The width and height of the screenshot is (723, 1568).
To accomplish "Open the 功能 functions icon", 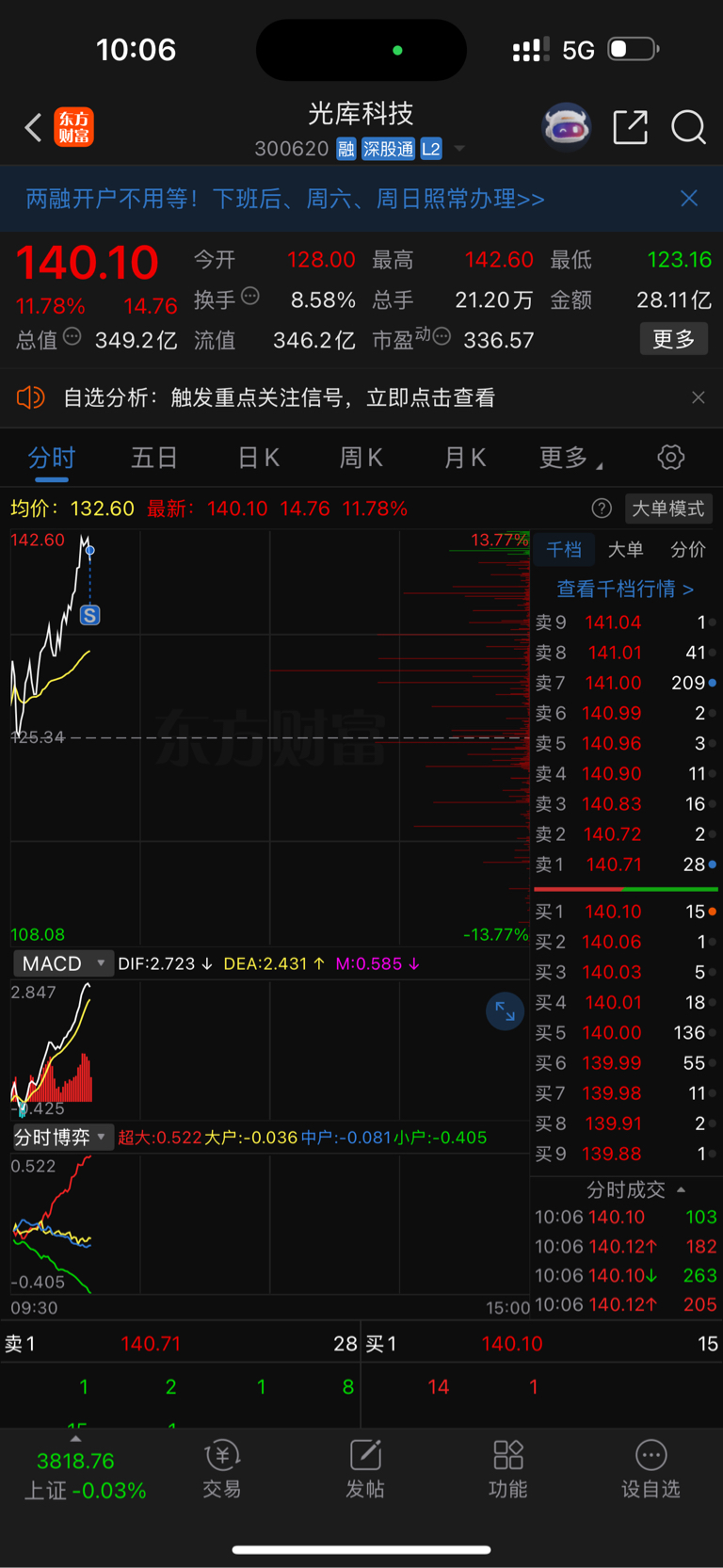I will (508, 1469).
